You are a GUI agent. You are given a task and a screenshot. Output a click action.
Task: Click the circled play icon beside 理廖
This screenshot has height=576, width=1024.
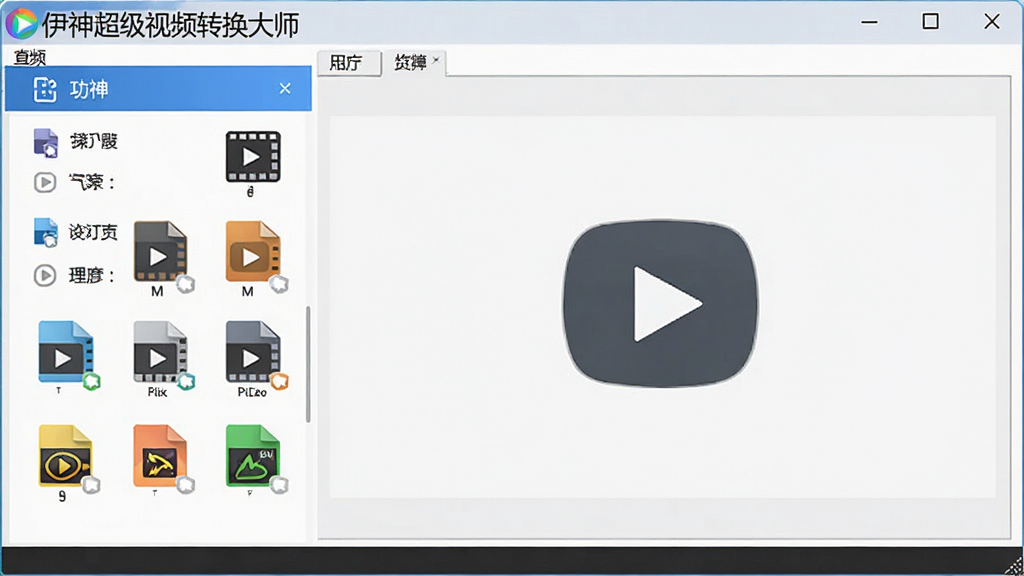pos(45,276)
